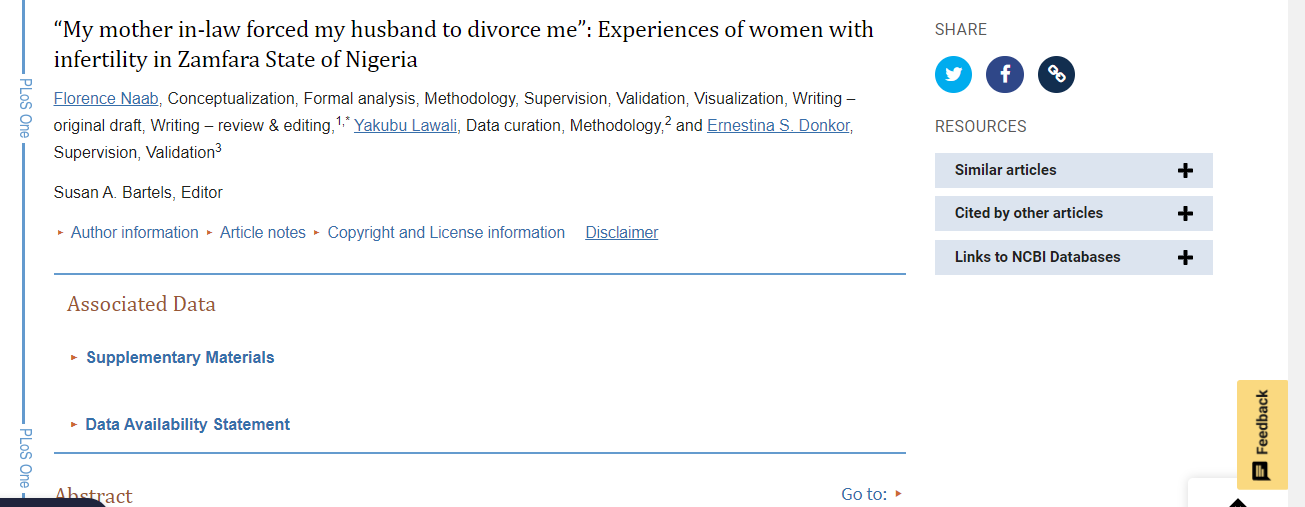Open Ernestina S. Donkor author link
This screenshot has height=507, width=1305.
click(x=779, y=126)
